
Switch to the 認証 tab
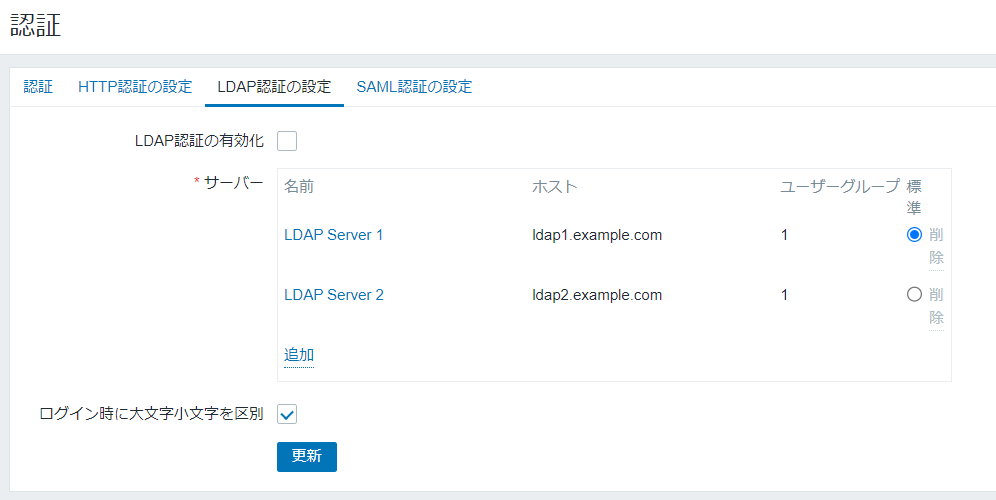38,87
